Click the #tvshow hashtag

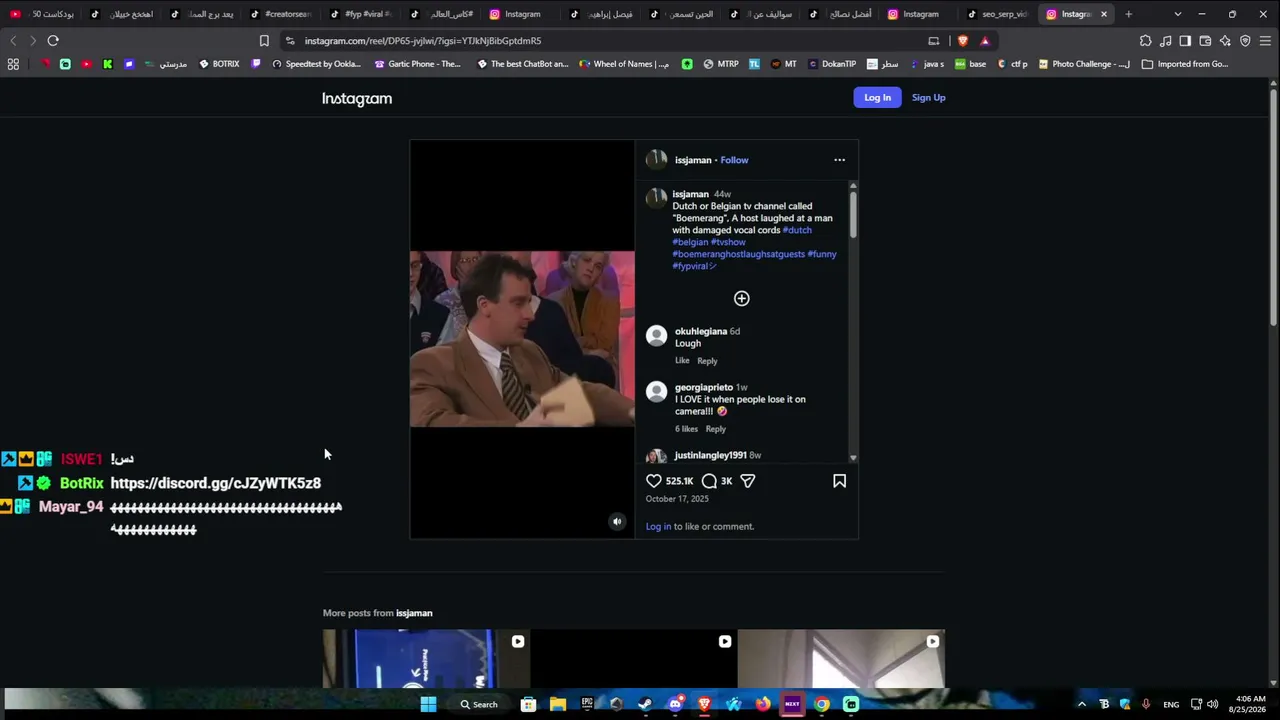(x=728, y=242)
